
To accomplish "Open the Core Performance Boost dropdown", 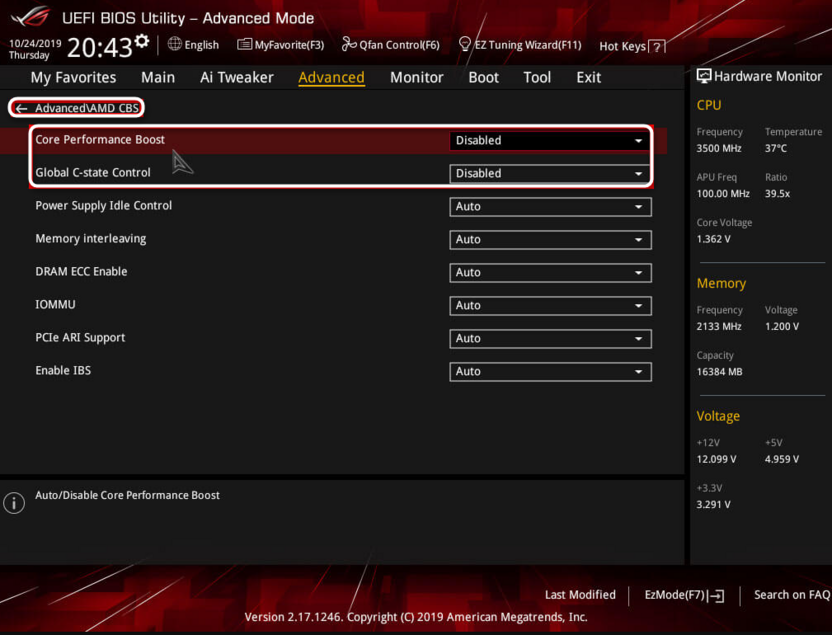I will [550, 141].
